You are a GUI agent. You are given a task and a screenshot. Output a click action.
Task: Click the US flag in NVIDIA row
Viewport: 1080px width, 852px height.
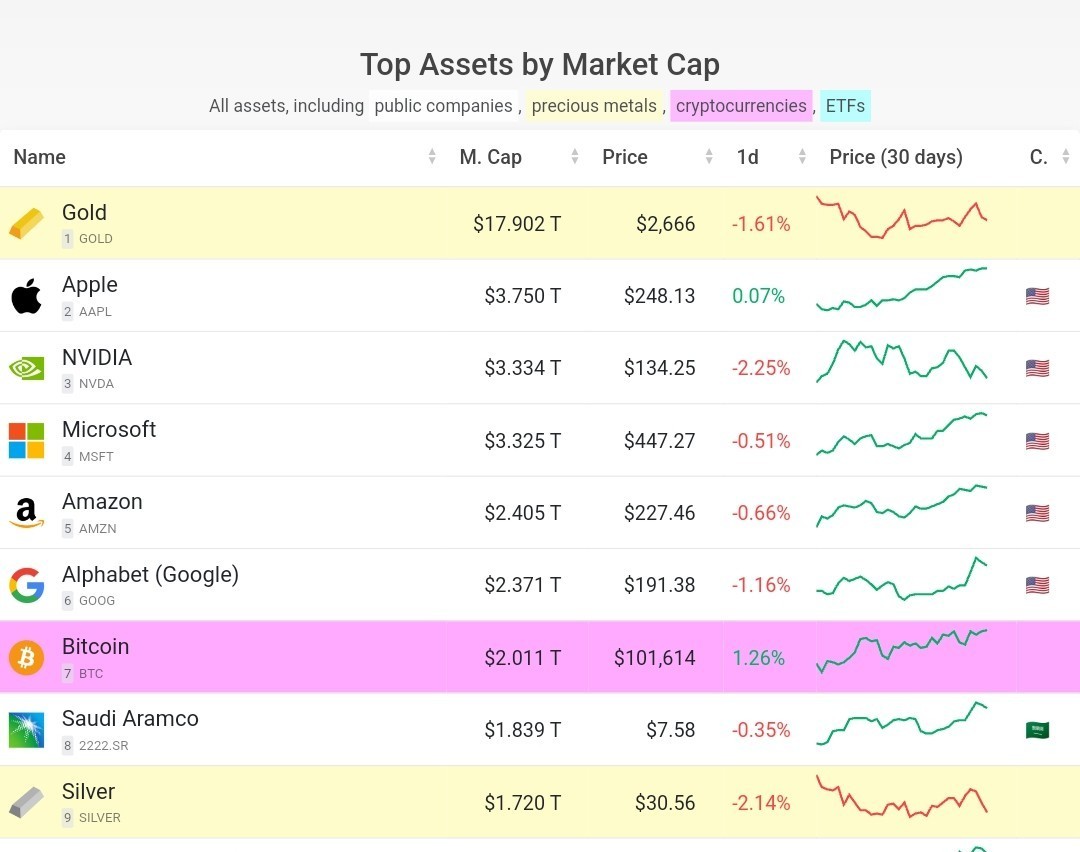pyautogui.click(x=1037, y=368)
